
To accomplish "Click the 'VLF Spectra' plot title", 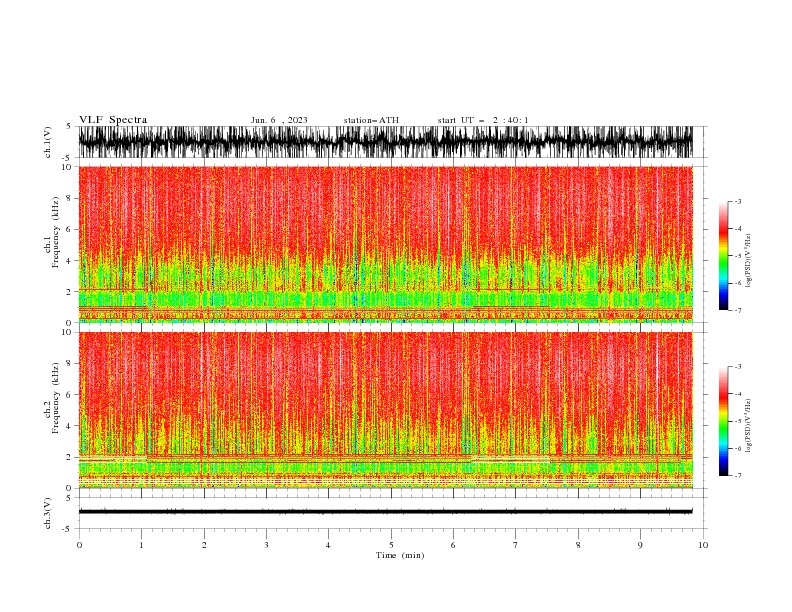I will pos(113,120).
